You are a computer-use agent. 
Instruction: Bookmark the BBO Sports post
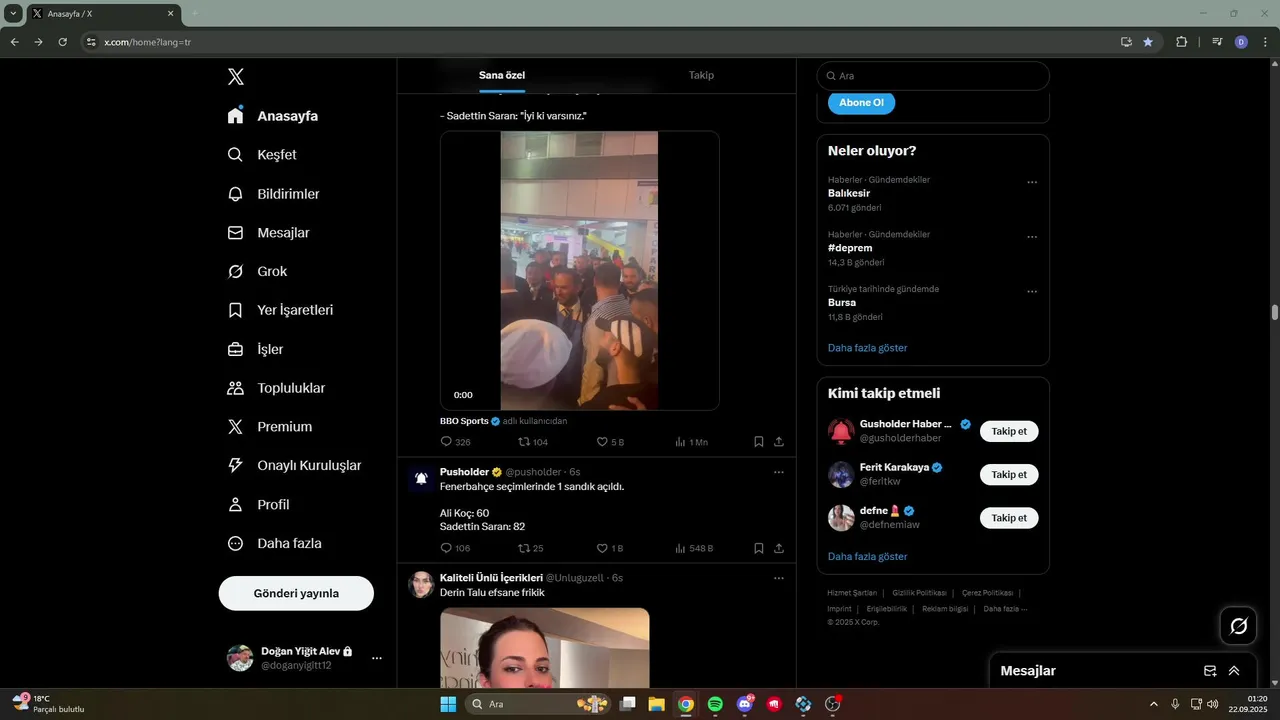pyautogui.click(x=759, y=441)
